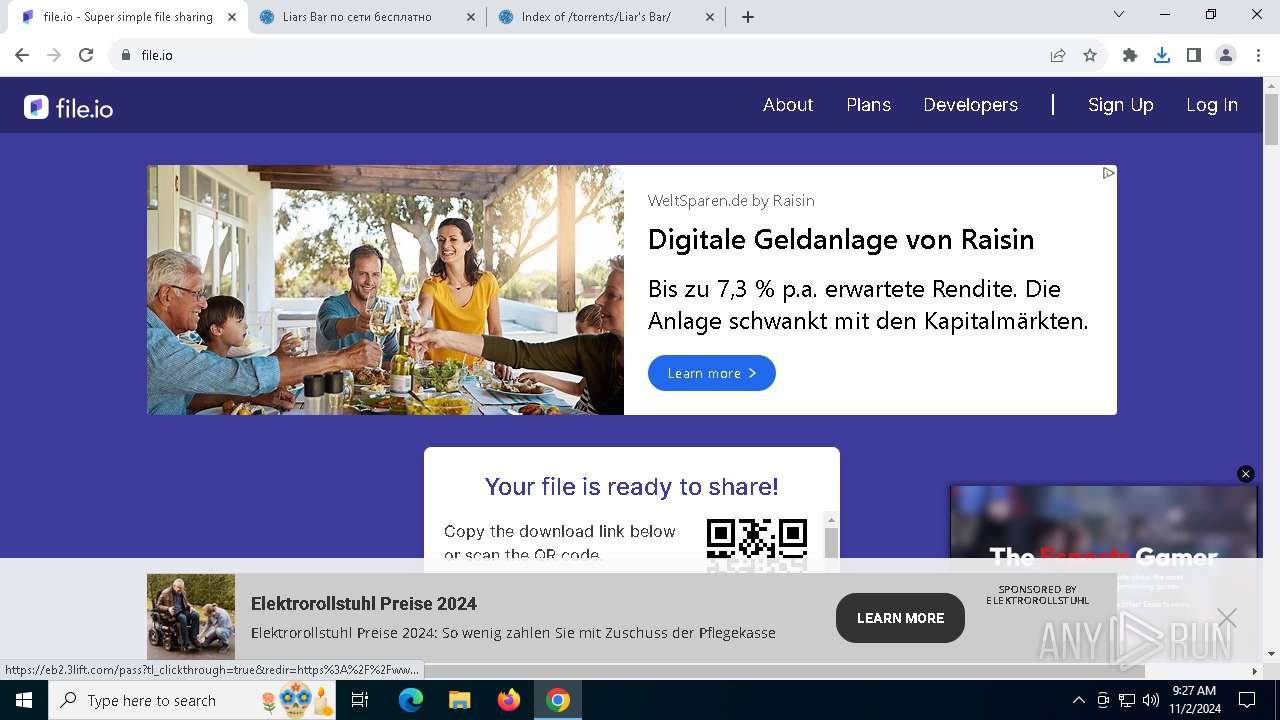The width and height of the screenshot is (1280, 720).
Task: Go back with browser back arrow
Action: (x=22, y=55)
